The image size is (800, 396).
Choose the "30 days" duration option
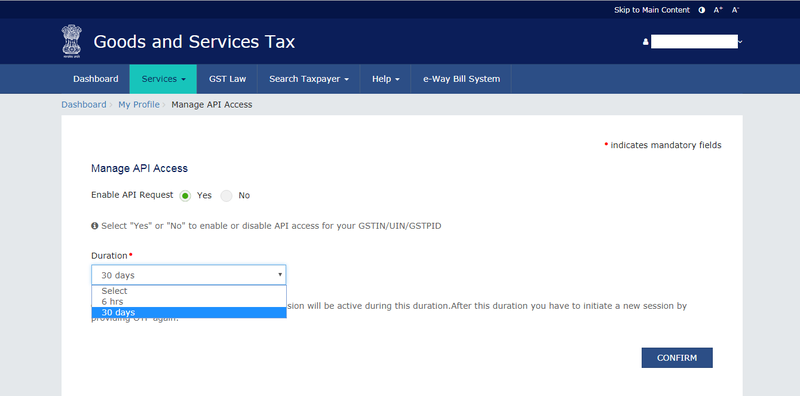[189, 312]
